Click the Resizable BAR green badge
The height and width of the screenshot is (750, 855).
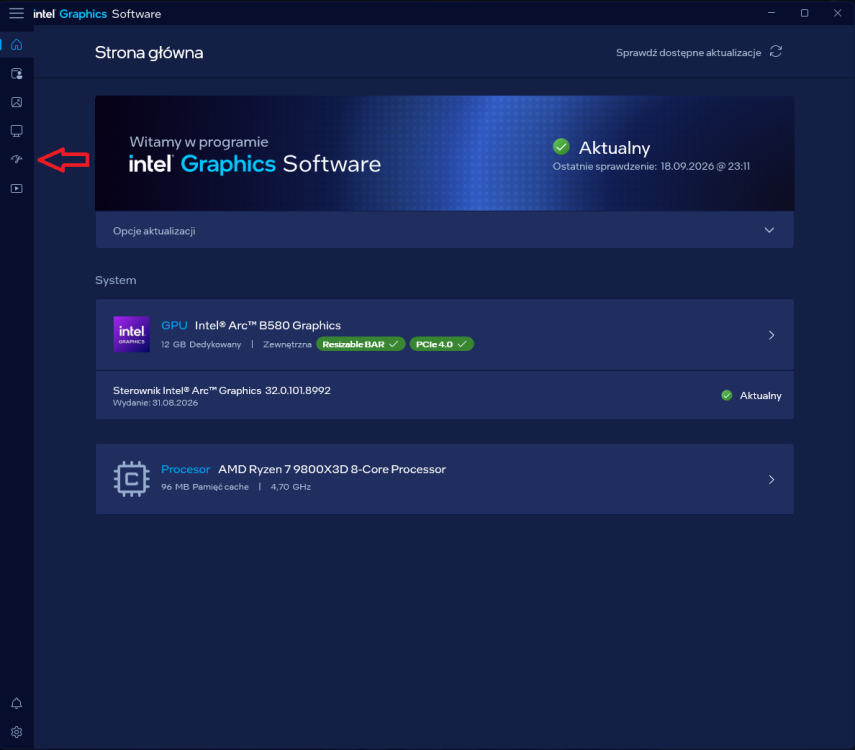pos(360,344)
